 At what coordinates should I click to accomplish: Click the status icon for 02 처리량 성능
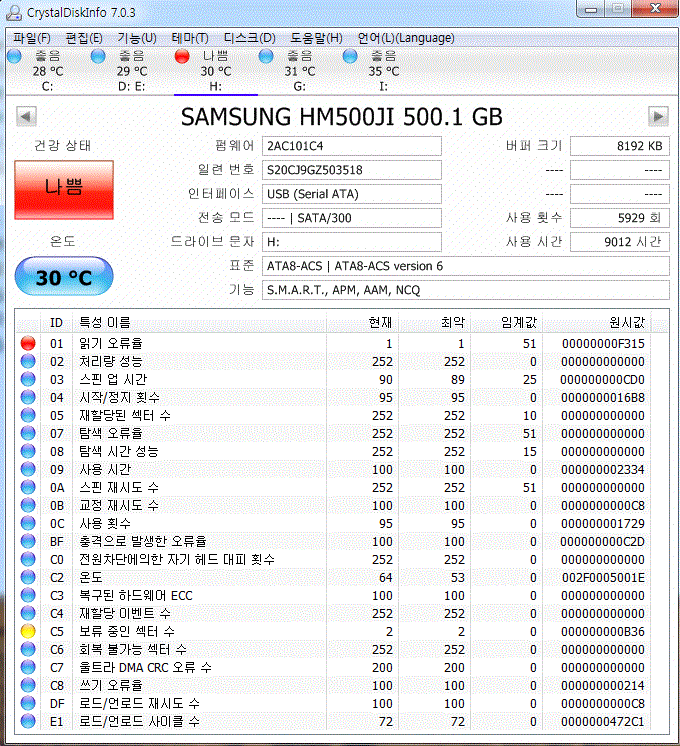pos(28,361)
